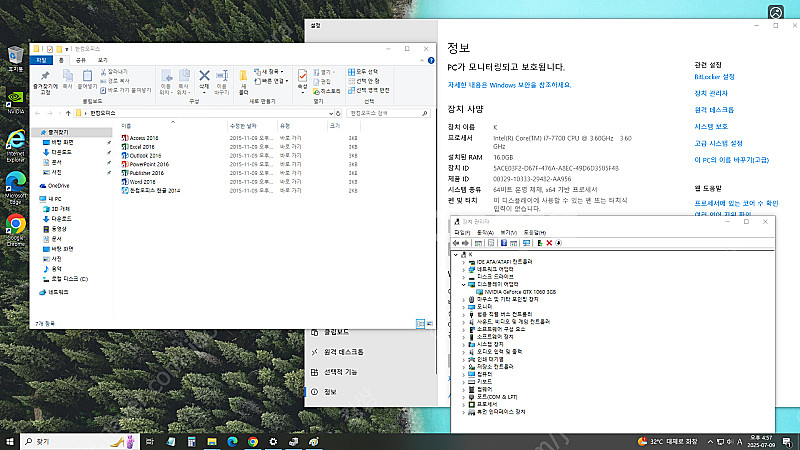This screenshot has height=450, width=800.
Task: Click File Explorer icon in taskbar
Action: click(212, 441)
